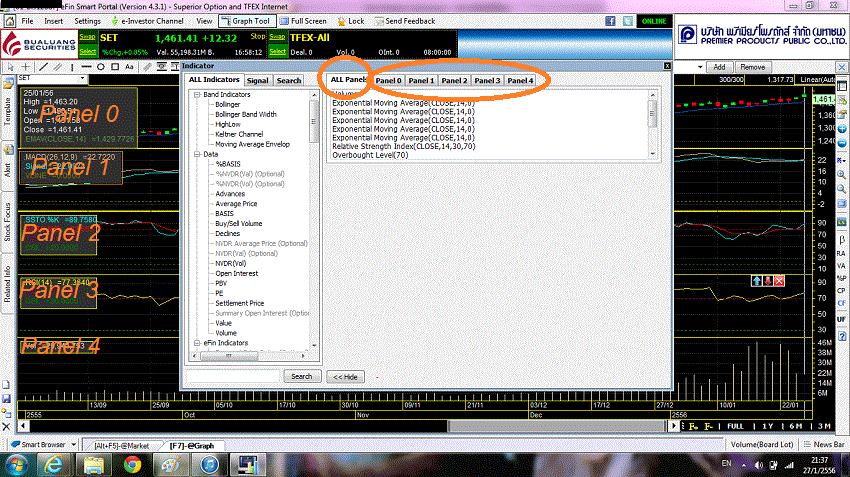Click the beta symbol icon in right toolbar
The width and height of the screenshot is (850, 477).
[842, 240]
